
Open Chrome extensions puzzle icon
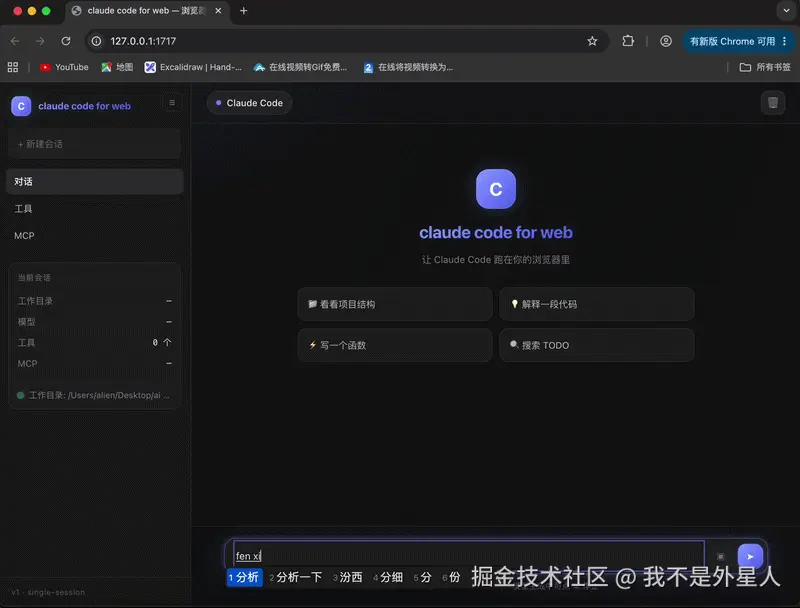[628, 41]
